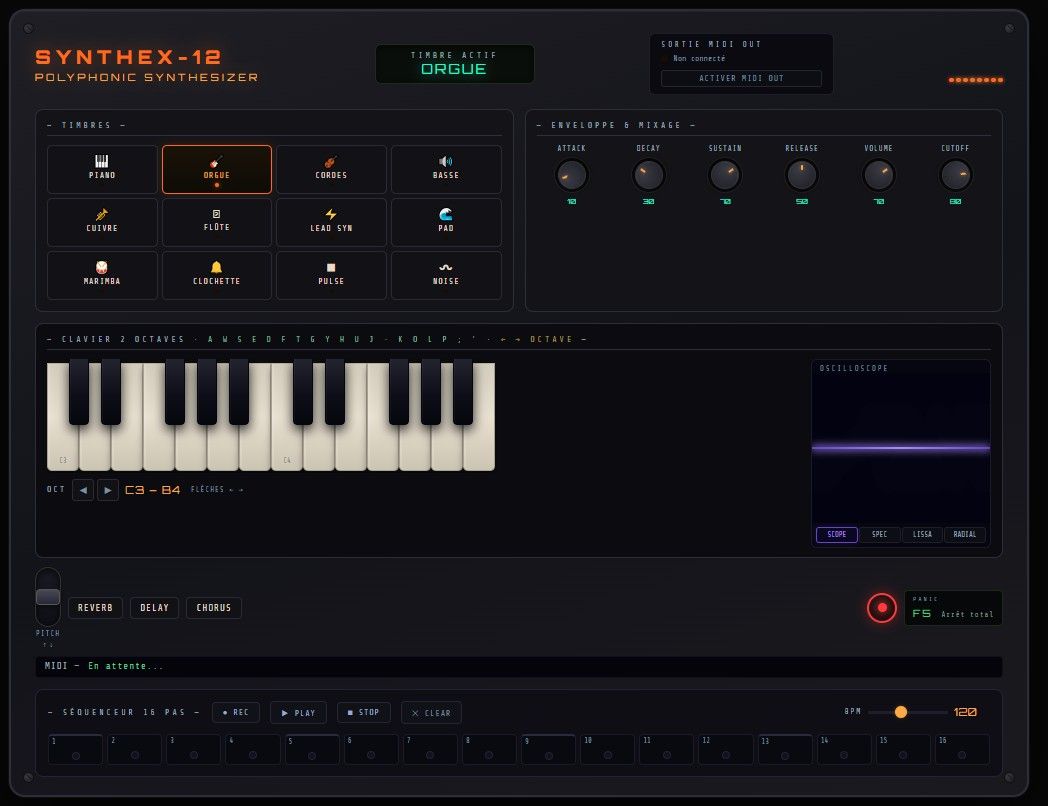
Task: Hit the red PANIC stop button
Action: point(881,608)
